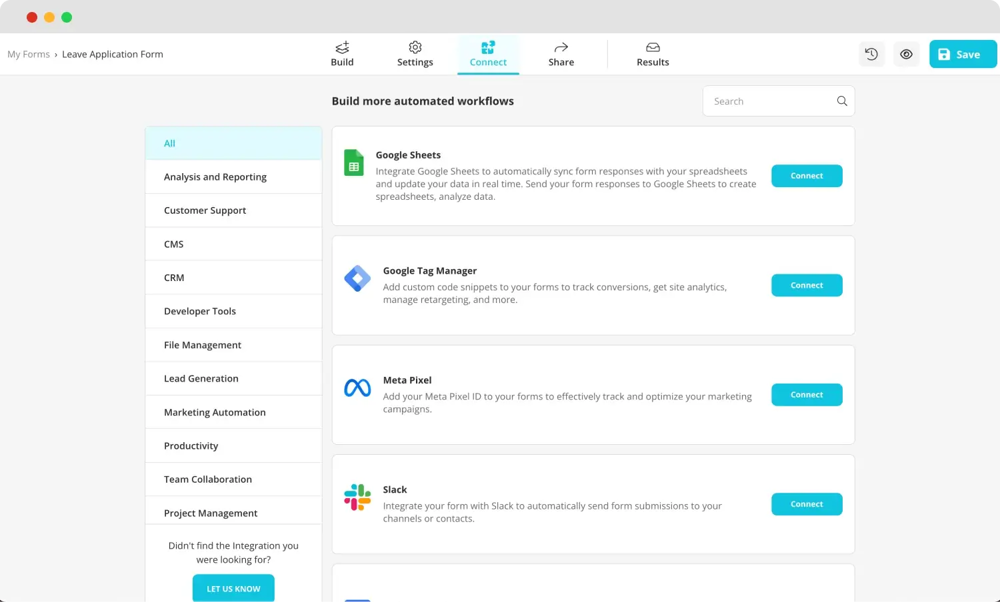The image size is (1000, 602).
Task: Click the Share arrow icon
Action: pyautogui.click(x=561, y=46)
